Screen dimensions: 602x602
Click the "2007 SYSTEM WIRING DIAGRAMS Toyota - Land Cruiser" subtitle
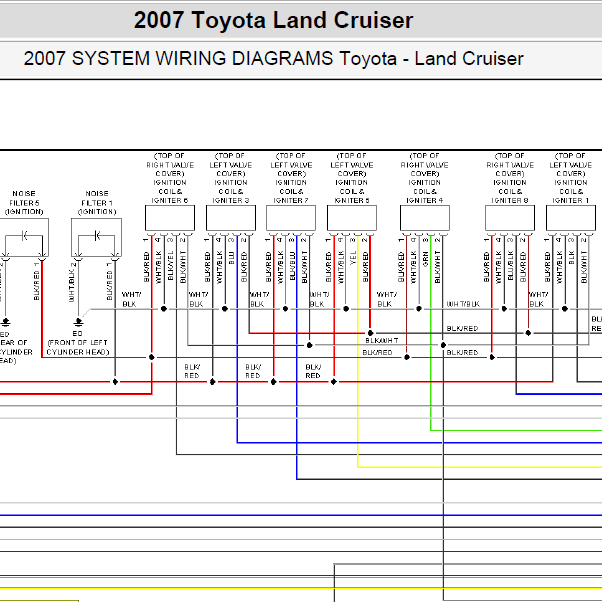click(x=273, y=59)
